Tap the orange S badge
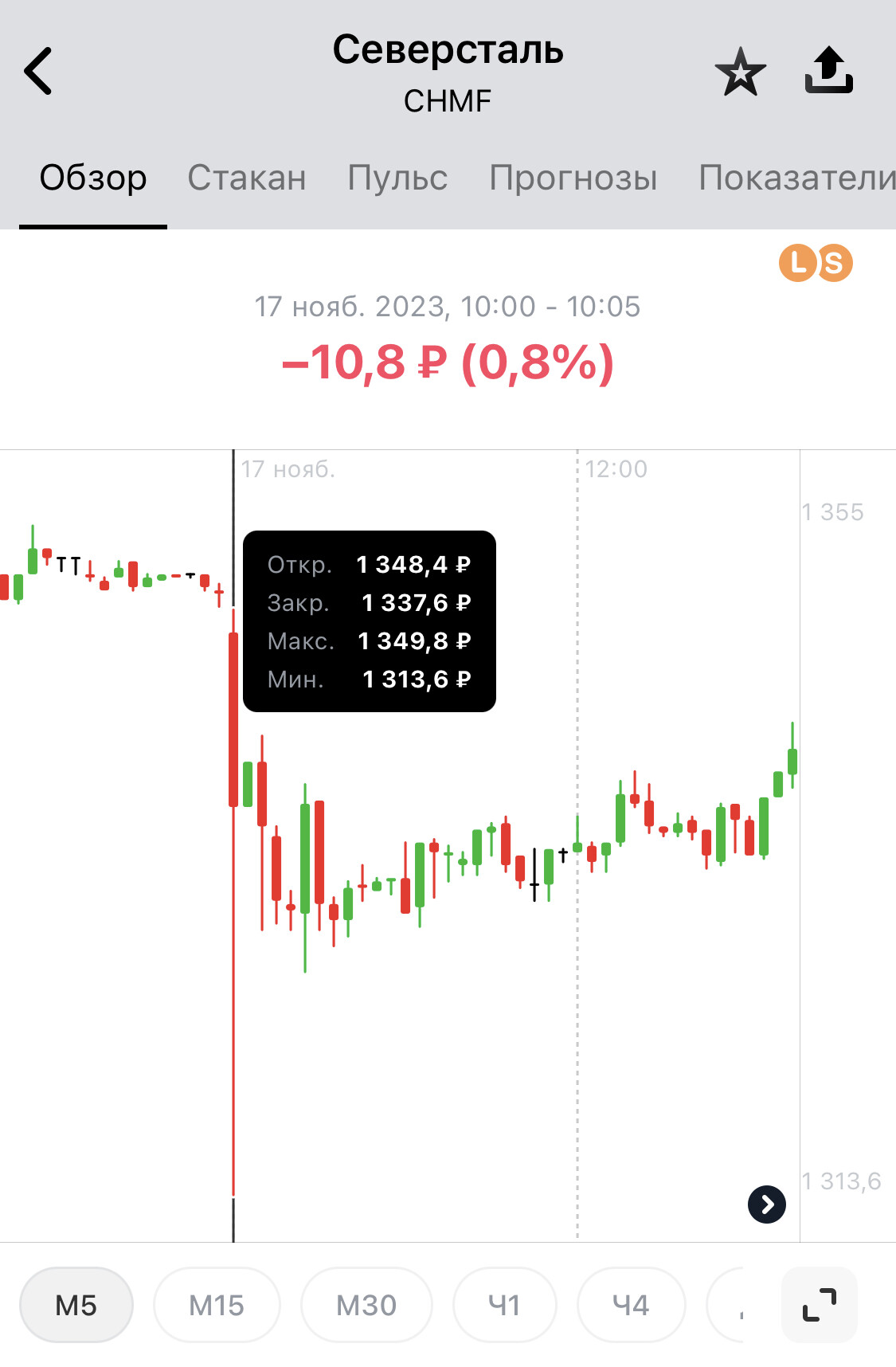The height and width of the screenshot is (1367, 896). (835, 263)
